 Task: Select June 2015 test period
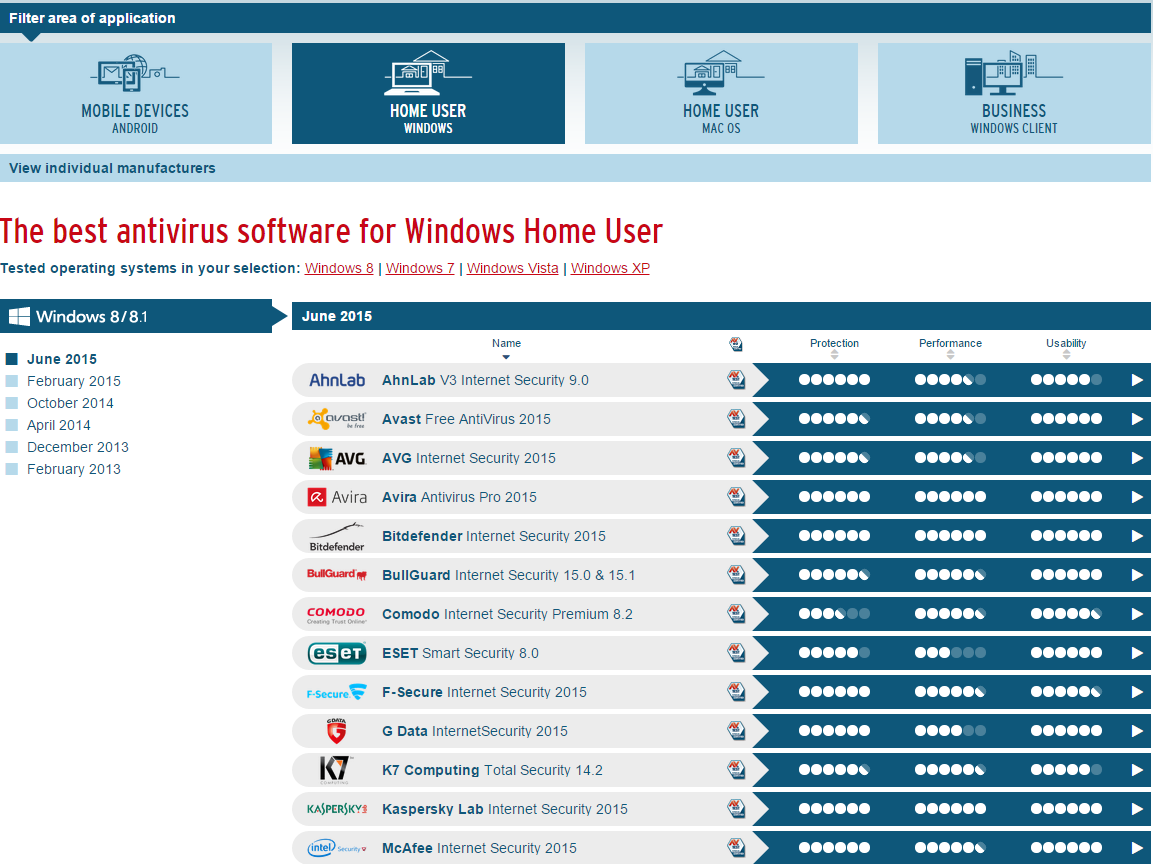(x=62, y=360)
